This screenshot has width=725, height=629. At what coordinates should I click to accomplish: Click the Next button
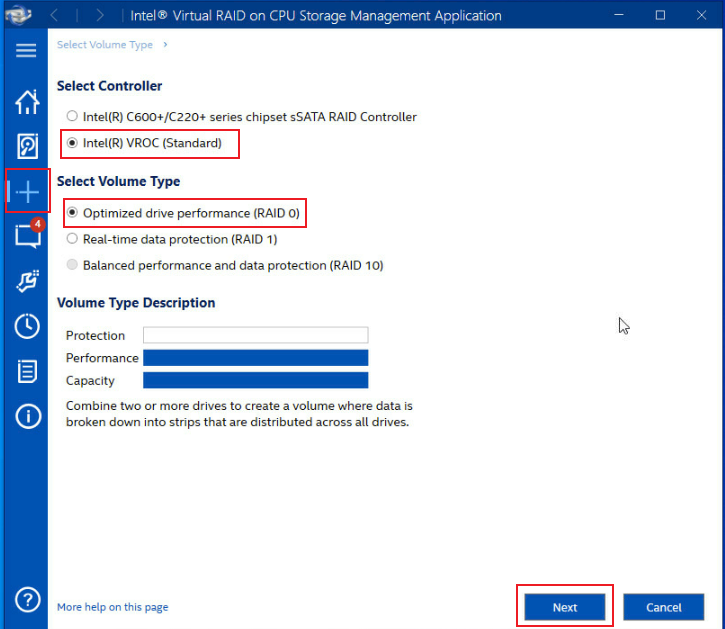click(565, 607)
